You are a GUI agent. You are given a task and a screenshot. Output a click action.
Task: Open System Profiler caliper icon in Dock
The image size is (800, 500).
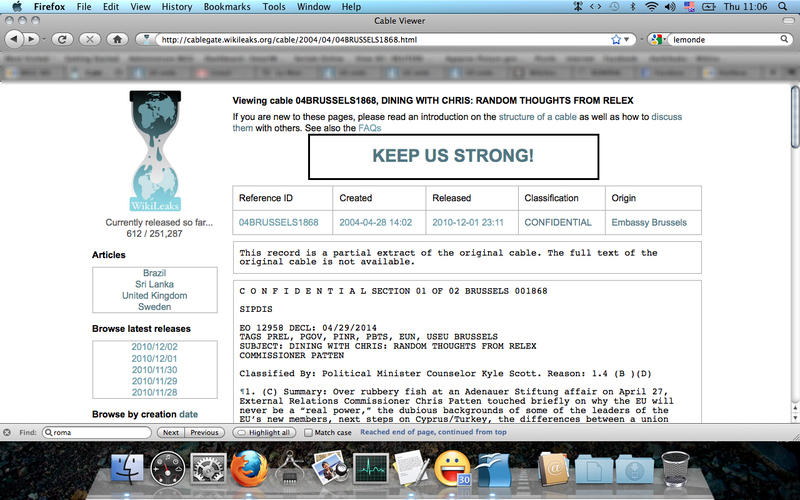click(289, 468)
